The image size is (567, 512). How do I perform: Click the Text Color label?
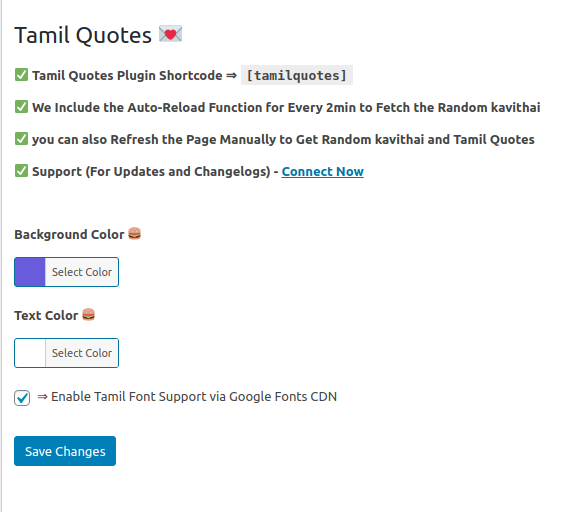46,315
